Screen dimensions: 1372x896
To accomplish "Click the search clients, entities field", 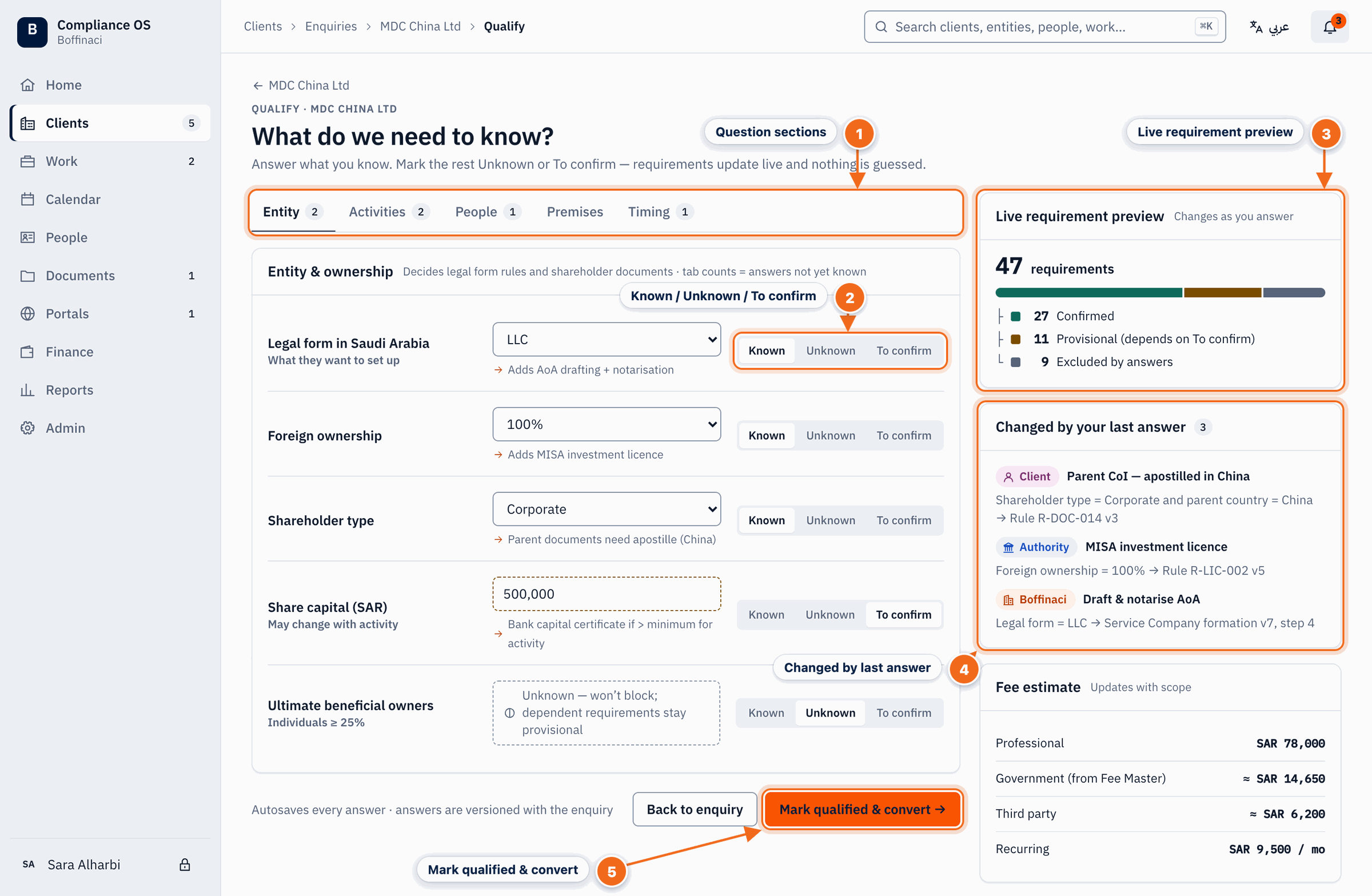I will [x=1044, y=26].
